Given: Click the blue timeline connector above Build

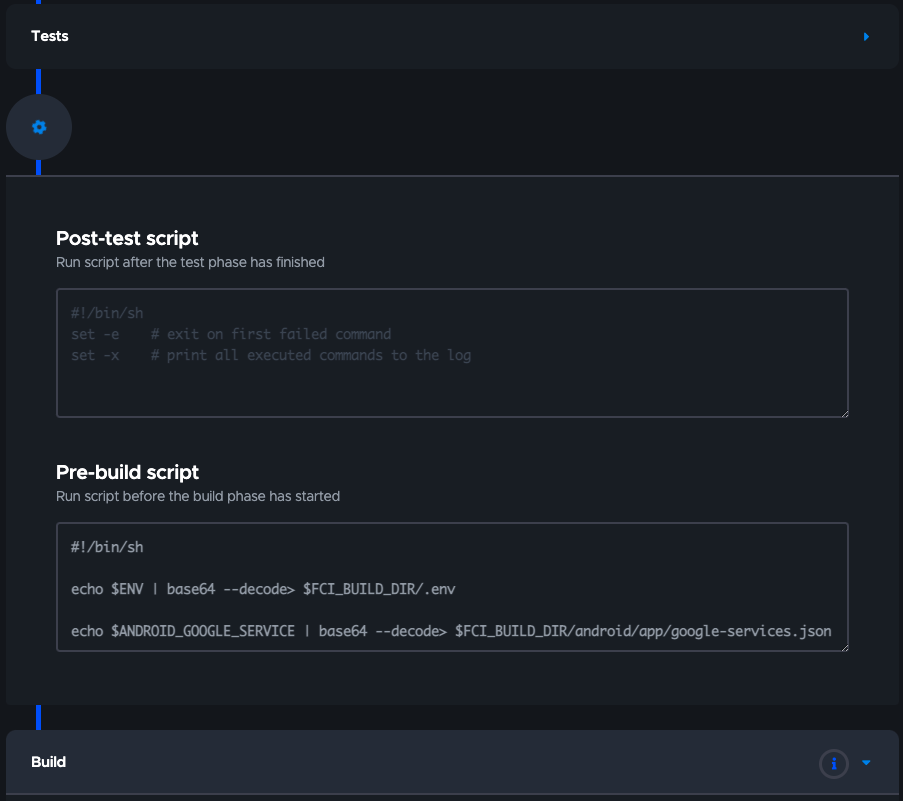Looking at the screenshot, I should click(x=39, y=717).
